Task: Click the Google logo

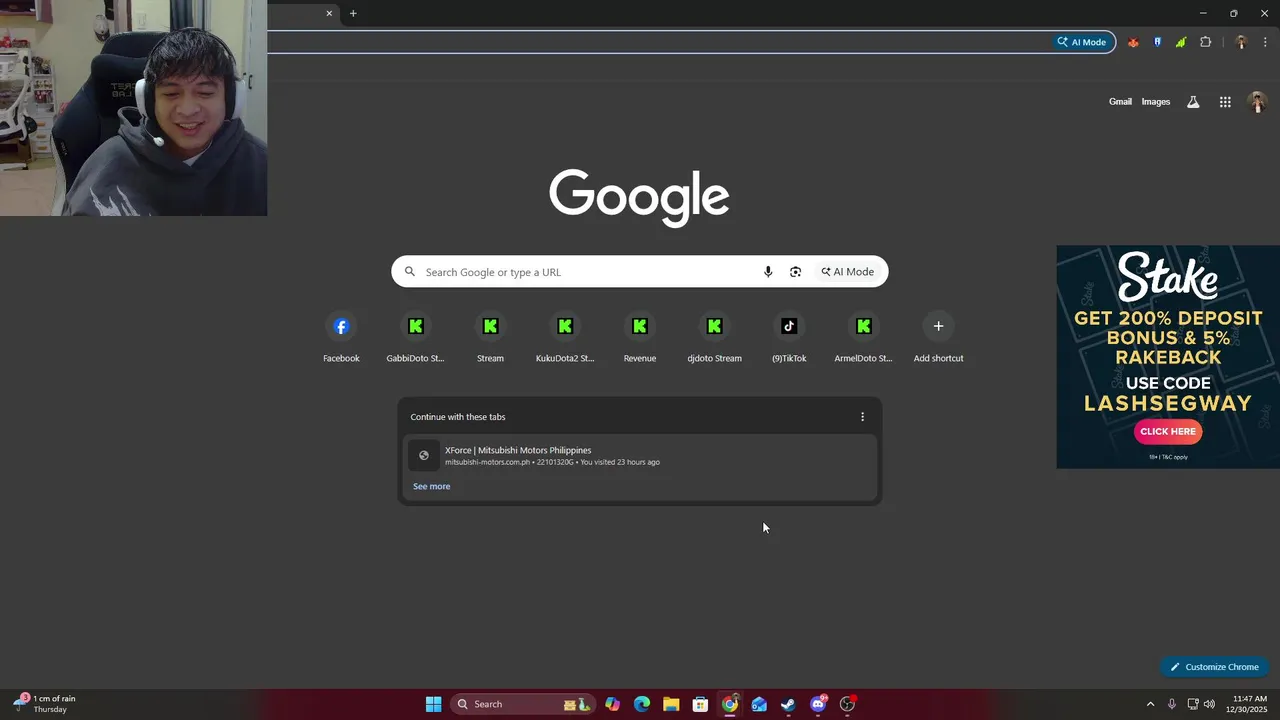Action: tap(639, 197)
